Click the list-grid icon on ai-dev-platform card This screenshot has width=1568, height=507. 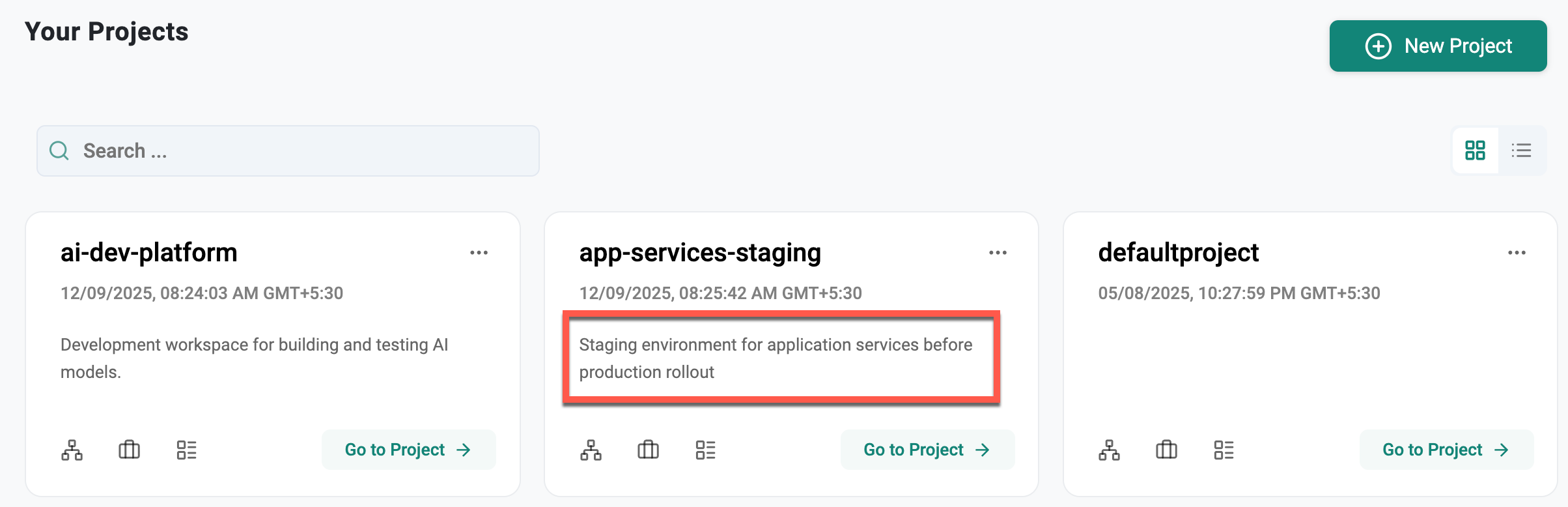click(186, 450)
